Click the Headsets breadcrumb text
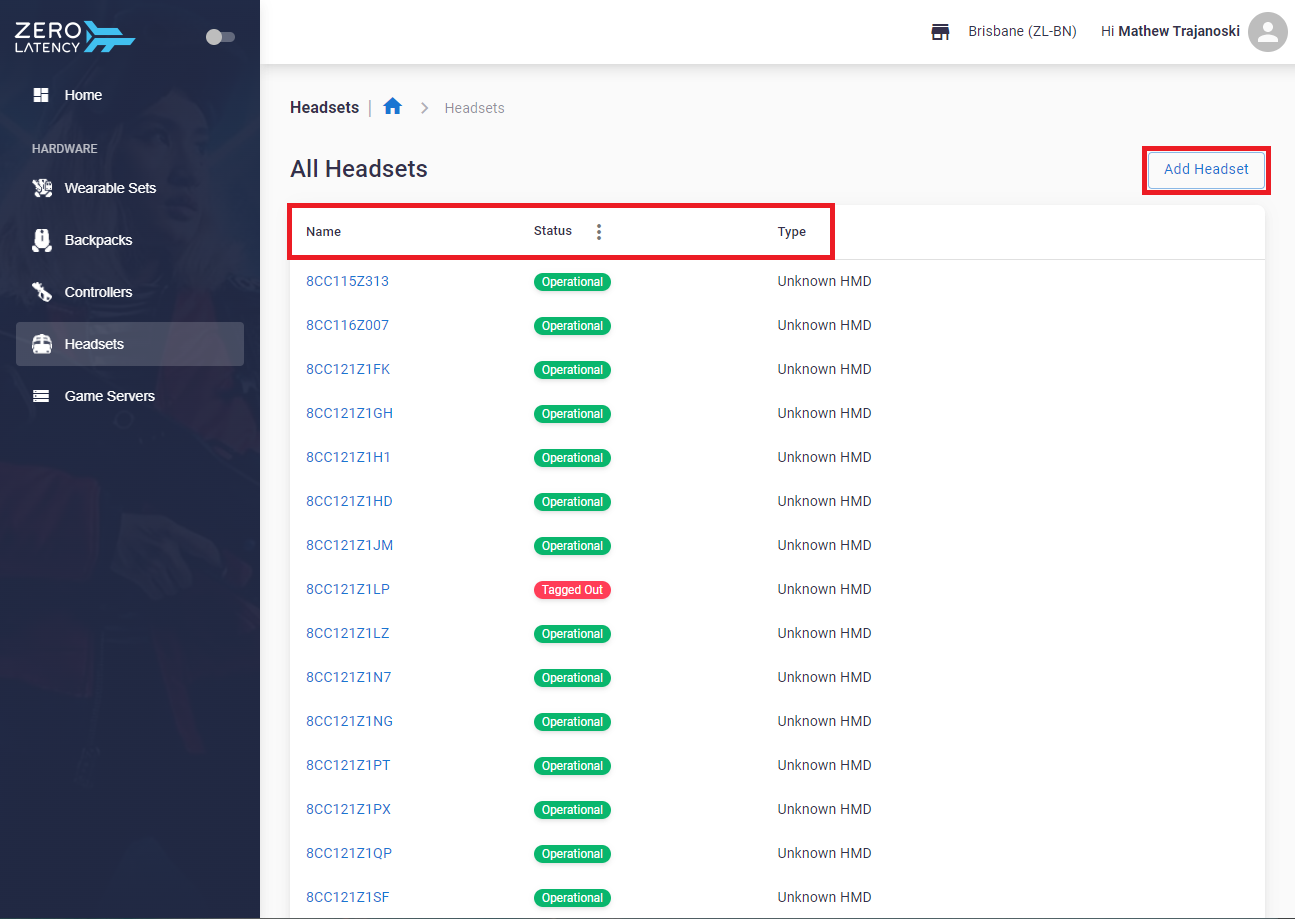Viewport: 1295px width, 919px height. pos(474,108)
